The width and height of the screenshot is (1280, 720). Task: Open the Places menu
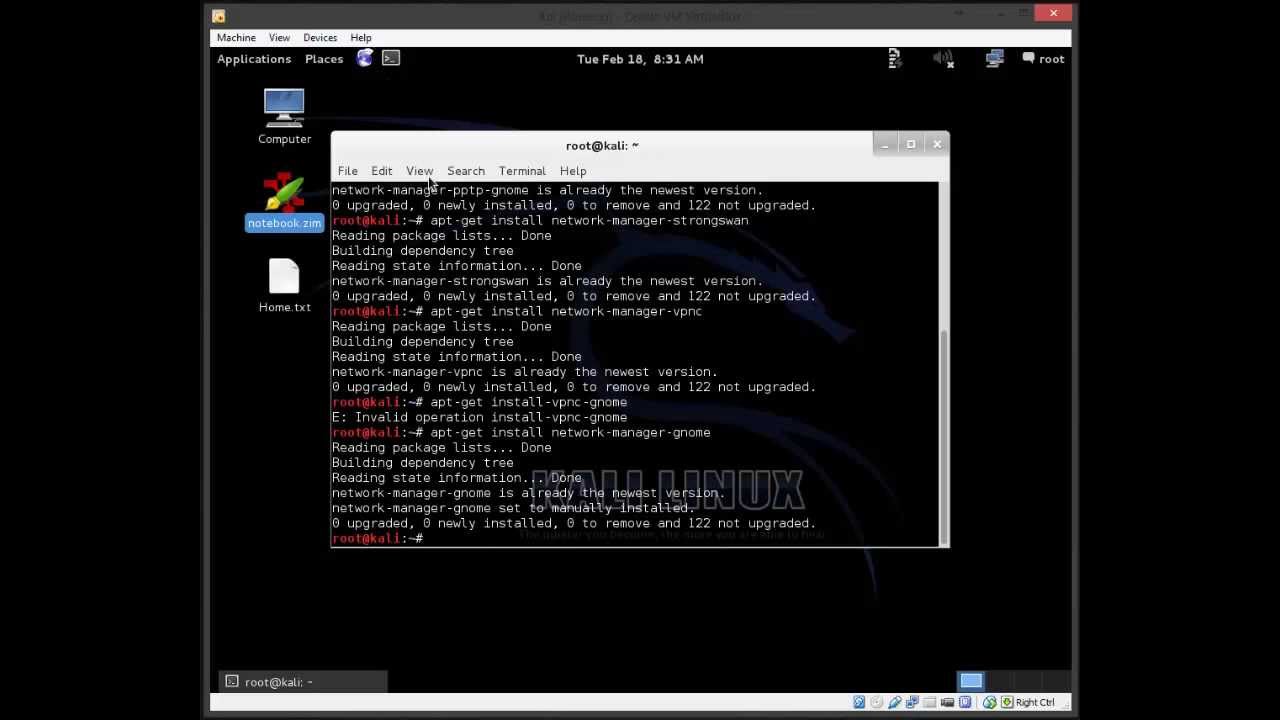[324, 59]
